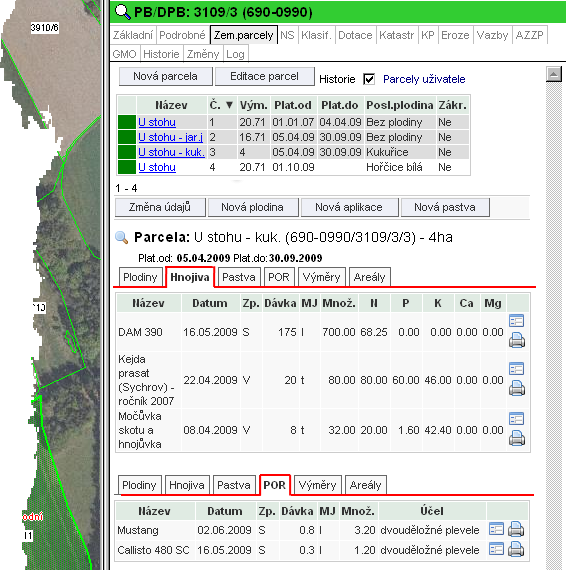Viewport: 566px width, 570px height.
Task: Click green color square of first U stohu row
Action: [x=127, y=122]
